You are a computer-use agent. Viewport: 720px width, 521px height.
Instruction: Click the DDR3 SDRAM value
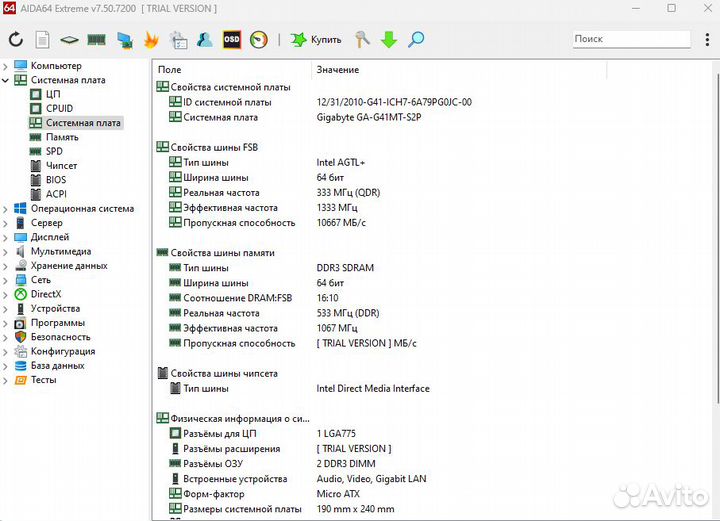345,268
